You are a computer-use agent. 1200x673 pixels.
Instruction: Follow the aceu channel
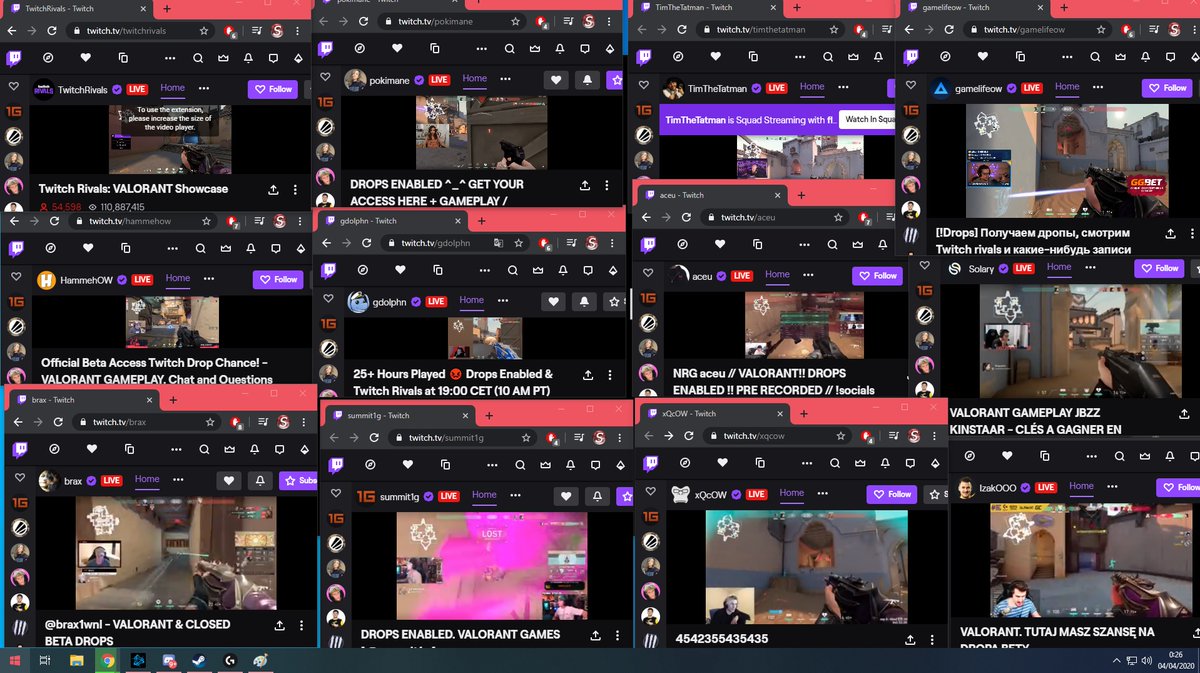(879, 275)
